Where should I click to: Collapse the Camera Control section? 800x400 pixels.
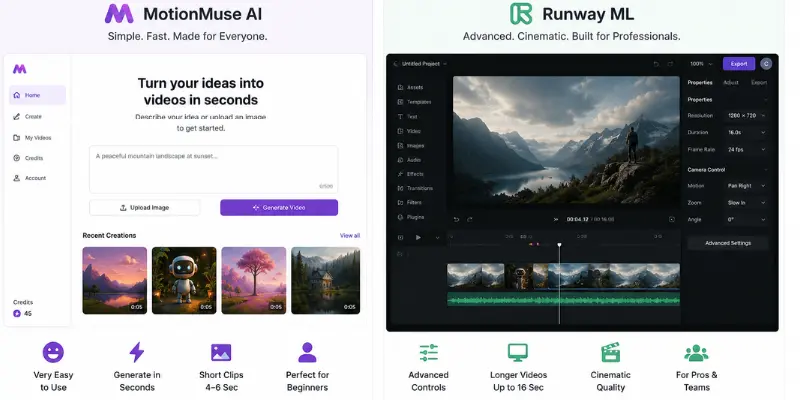pos(765,169)
